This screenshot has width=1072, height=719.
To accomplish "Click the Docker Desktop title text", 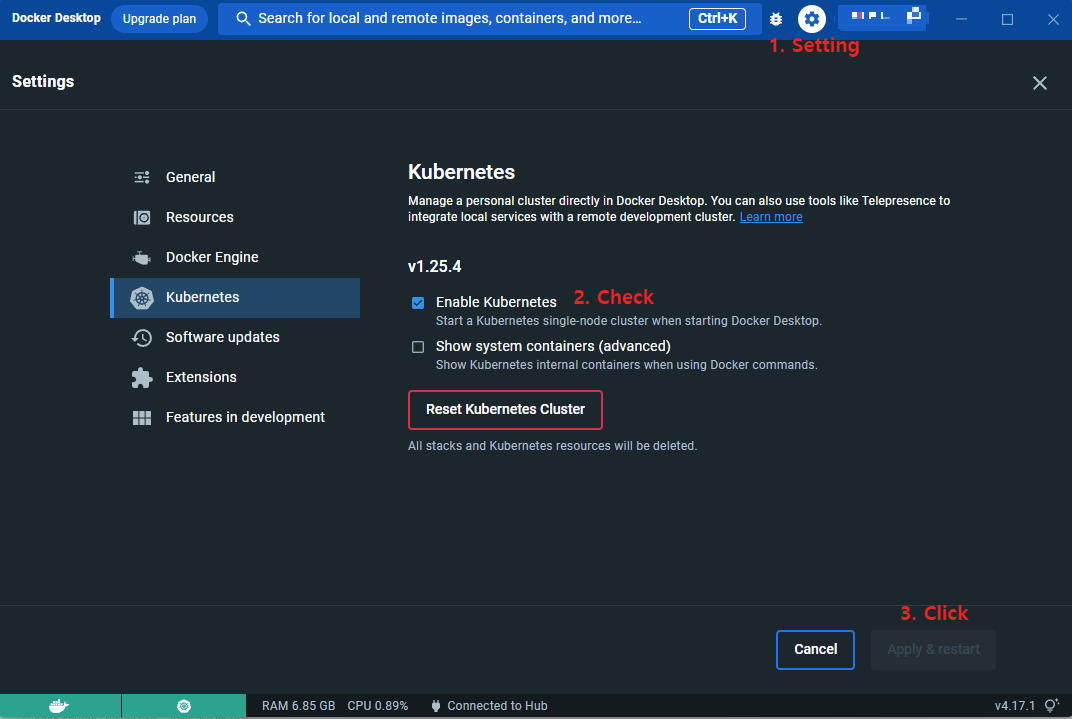I will pyautogui.click(x=56, y=18).
